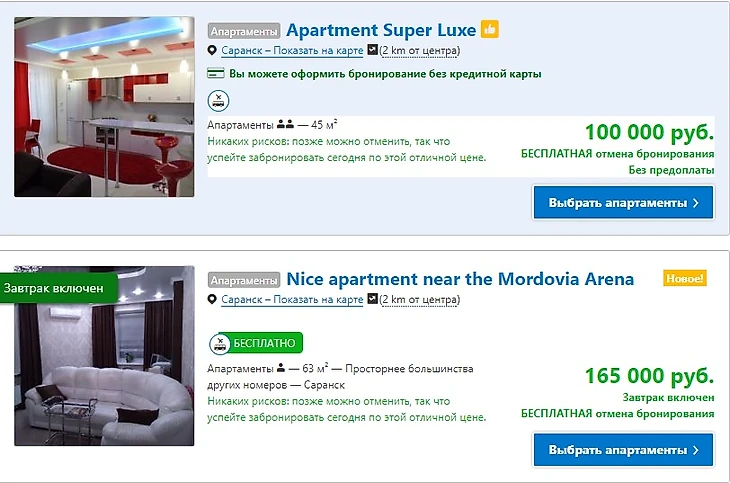Click the free shuttle icon labeled БЕСПЛАТНО
730x483 pixels.
point(256,343)
